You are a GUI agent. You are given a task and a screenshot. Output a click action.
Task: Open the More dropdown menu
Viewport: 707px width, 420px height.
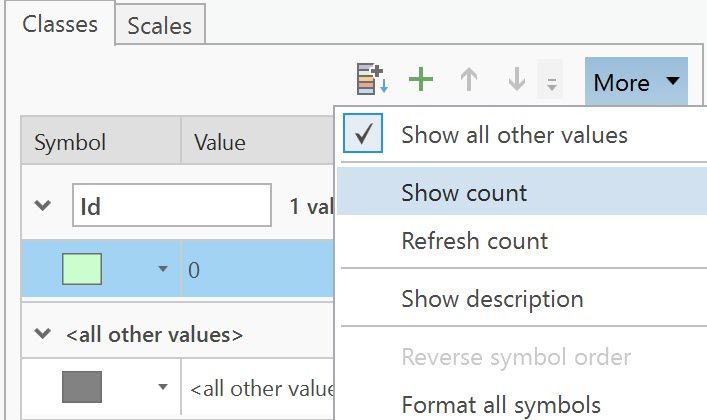point(636,82)
